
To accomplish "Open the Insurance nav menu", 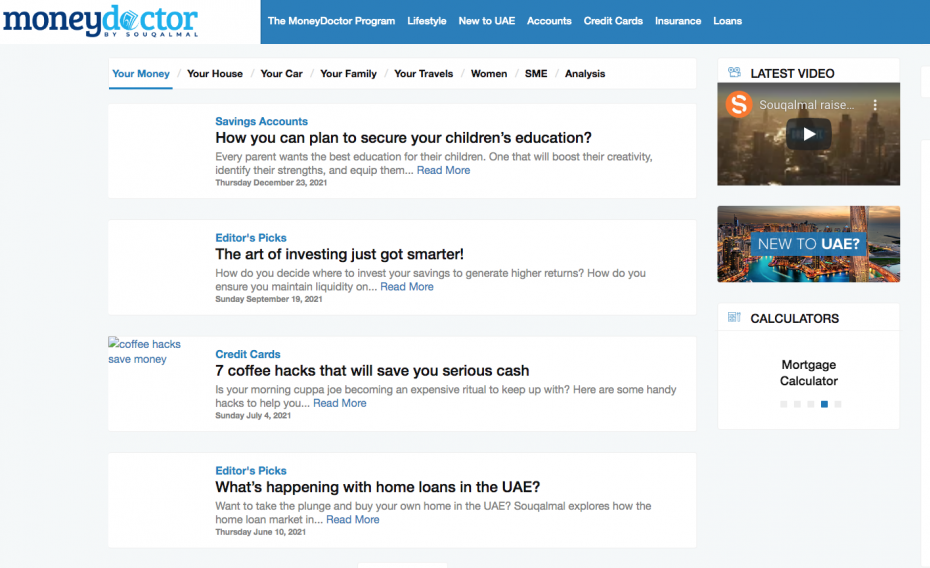I will click(678, 21).
